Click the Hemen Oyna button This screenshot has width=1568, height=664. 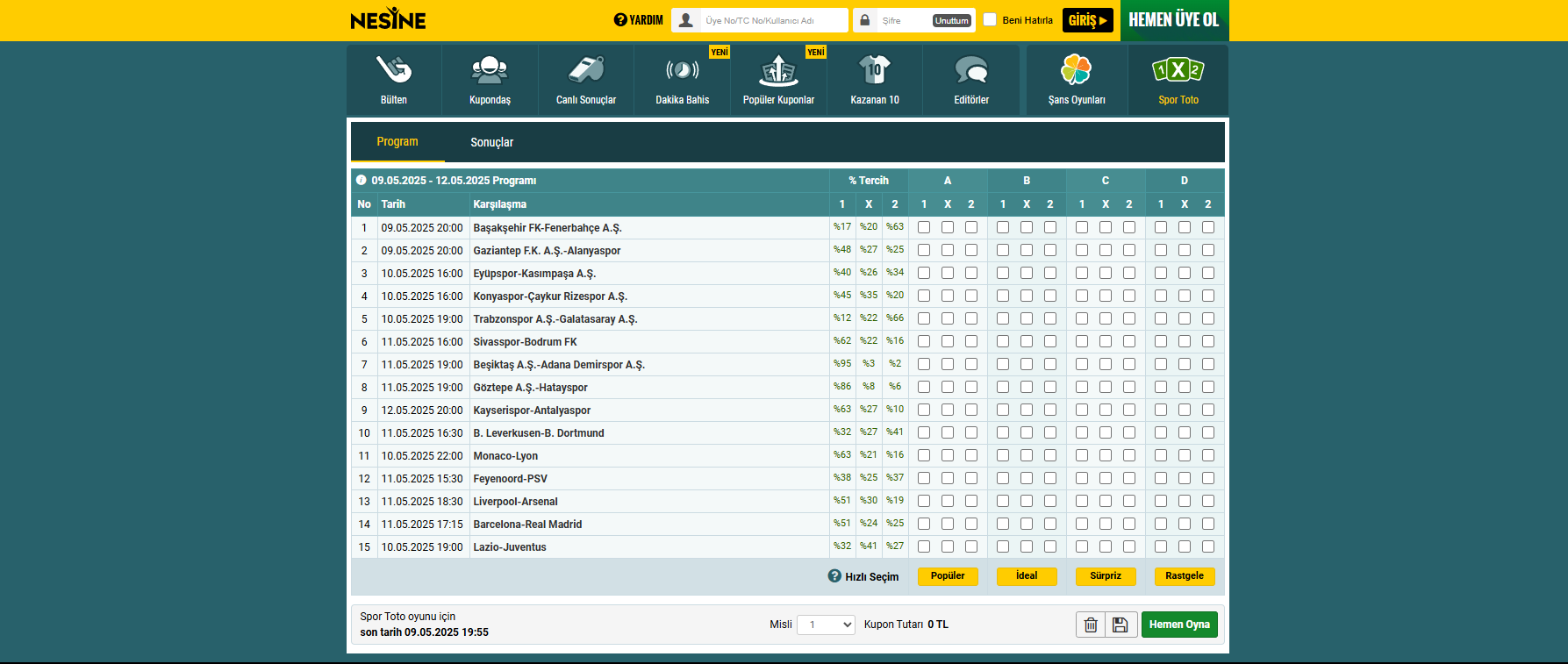click(x=1179, y=625)
